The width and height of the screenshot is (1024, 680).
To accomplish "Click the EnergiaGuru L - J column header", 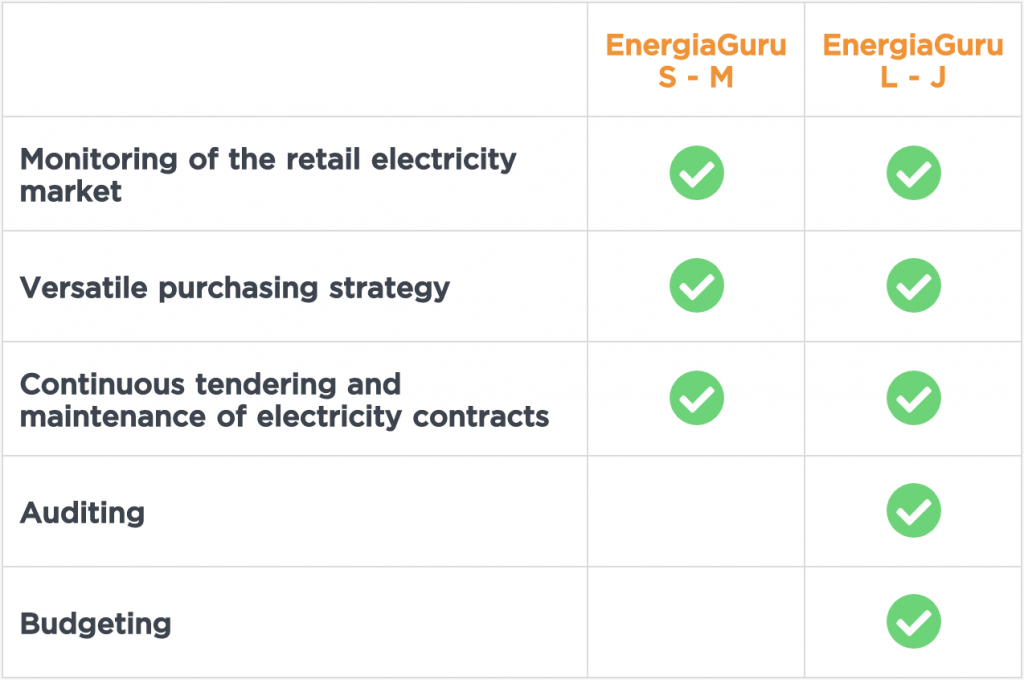I will (913, 61).
